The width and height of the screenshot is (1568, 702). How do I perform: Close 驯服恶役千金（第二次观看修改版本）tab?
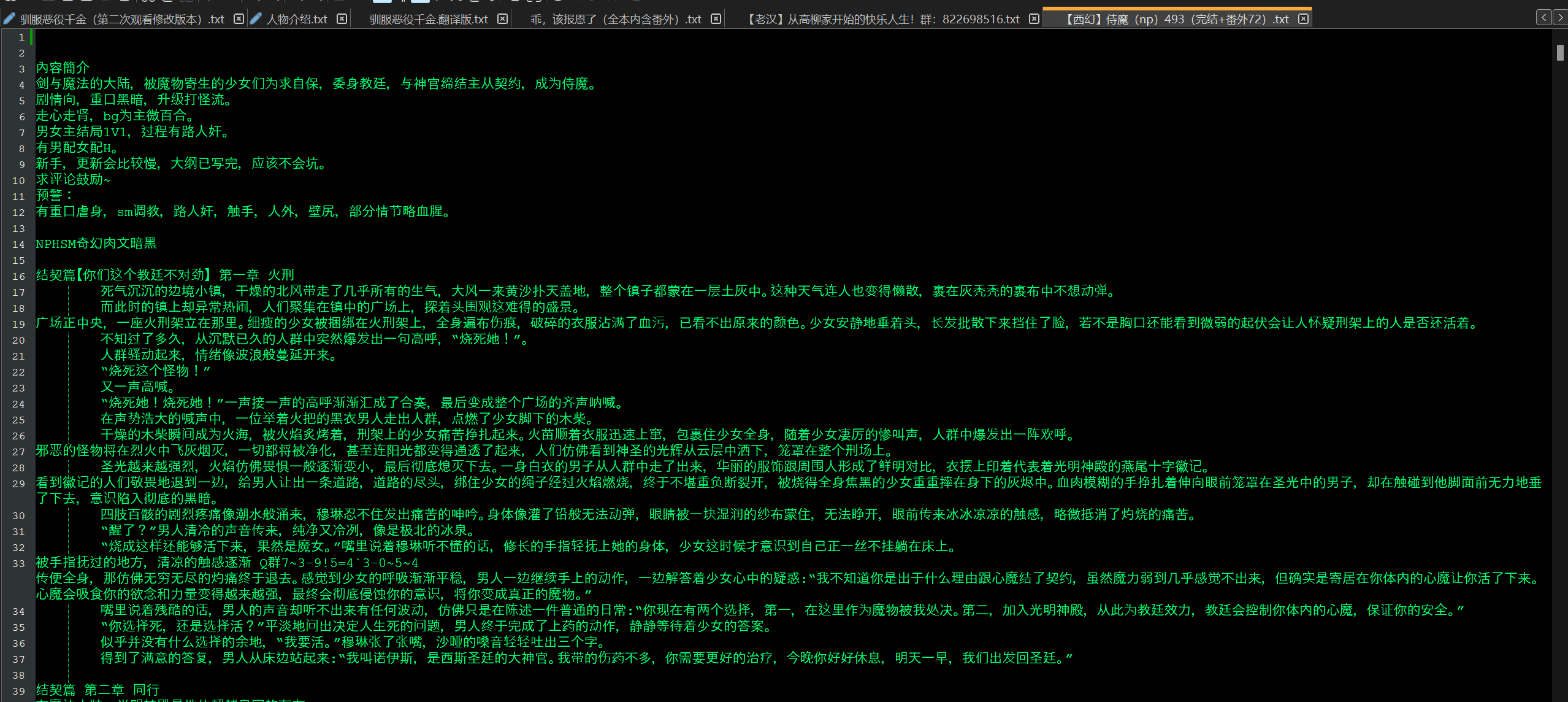pos(239,19)
